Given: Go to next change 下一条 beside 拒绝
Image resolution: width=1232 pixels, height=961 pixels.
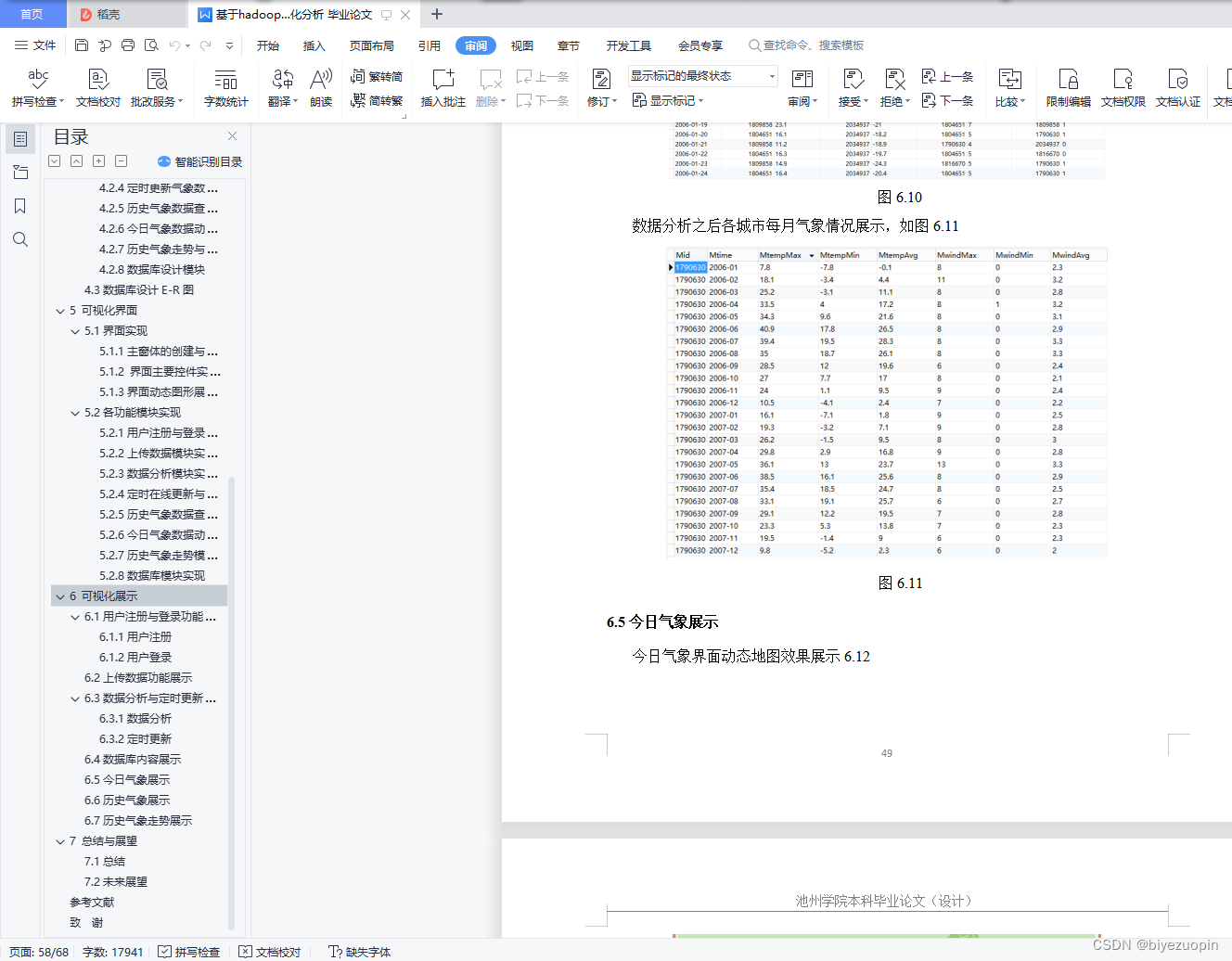Looking at the screenshot, I should point(947,100).
